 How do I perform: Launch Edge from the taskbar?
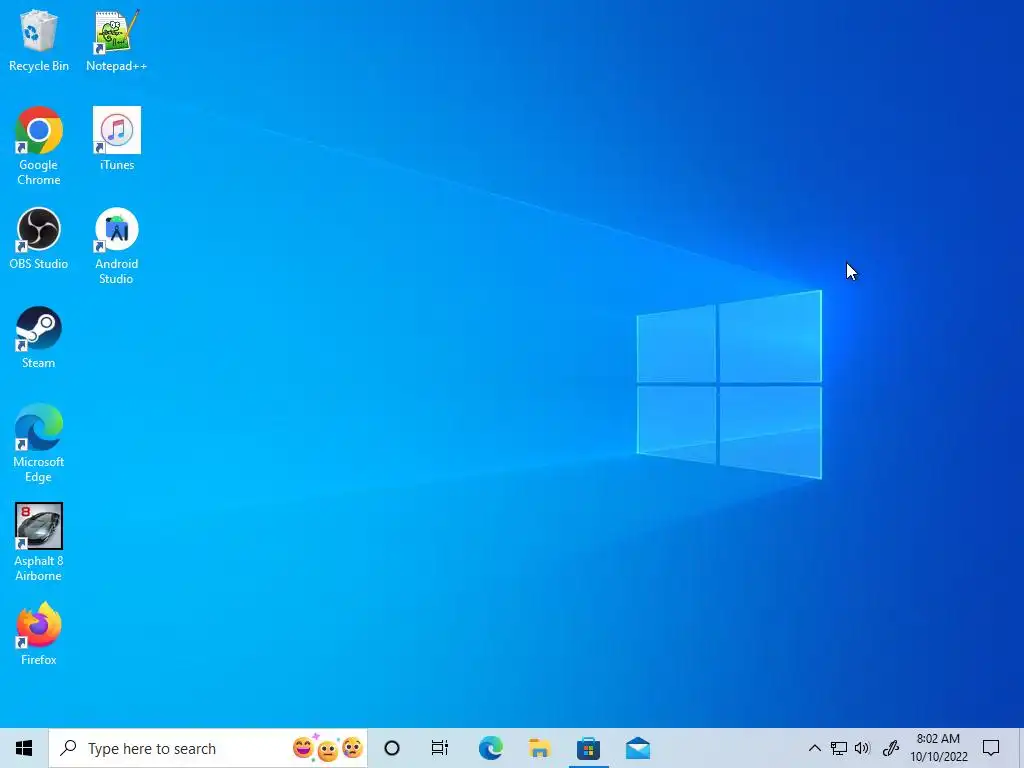click(x=490, y=748)
